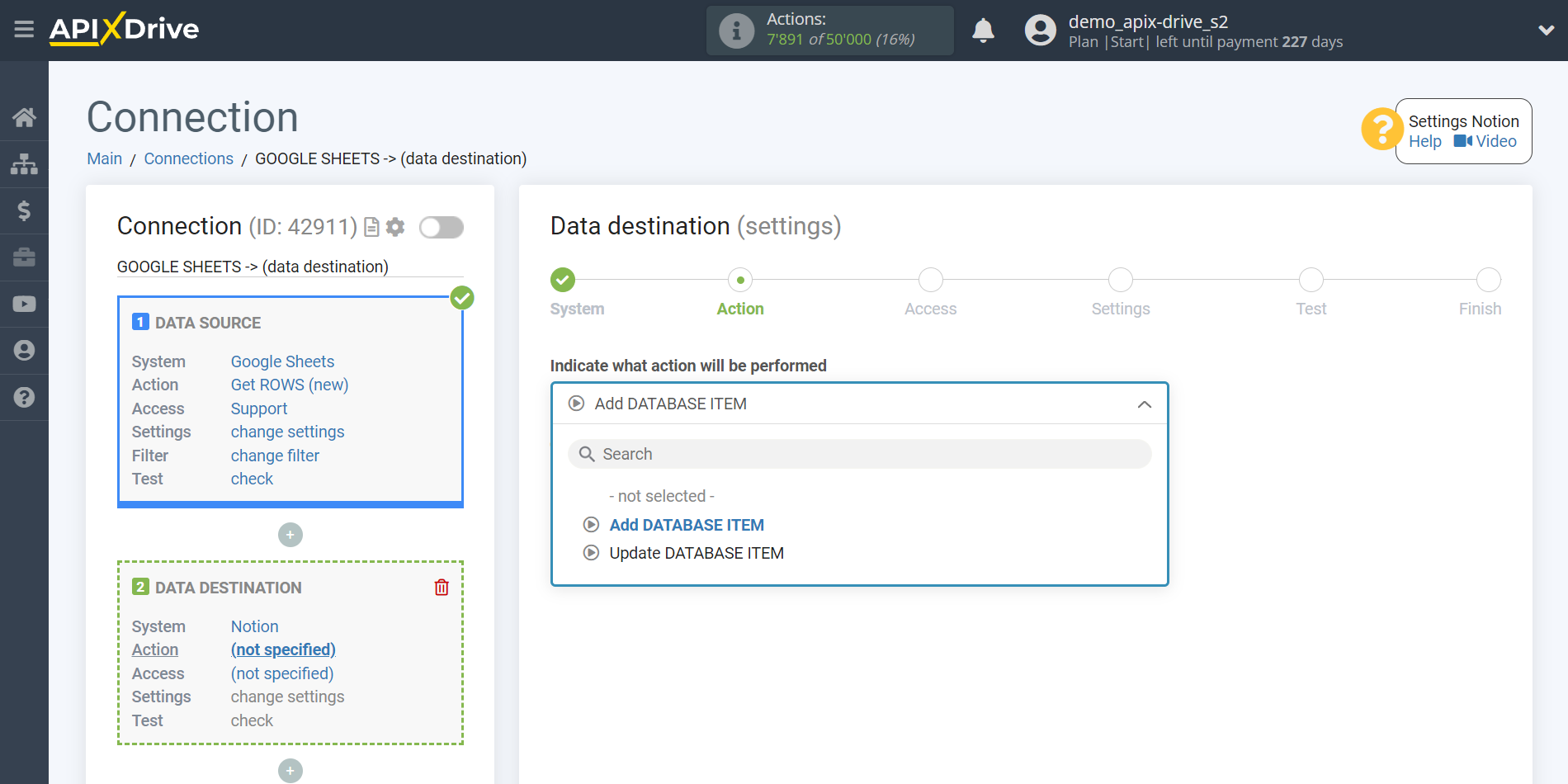Click plus button between source and destination

pos(290,535)
